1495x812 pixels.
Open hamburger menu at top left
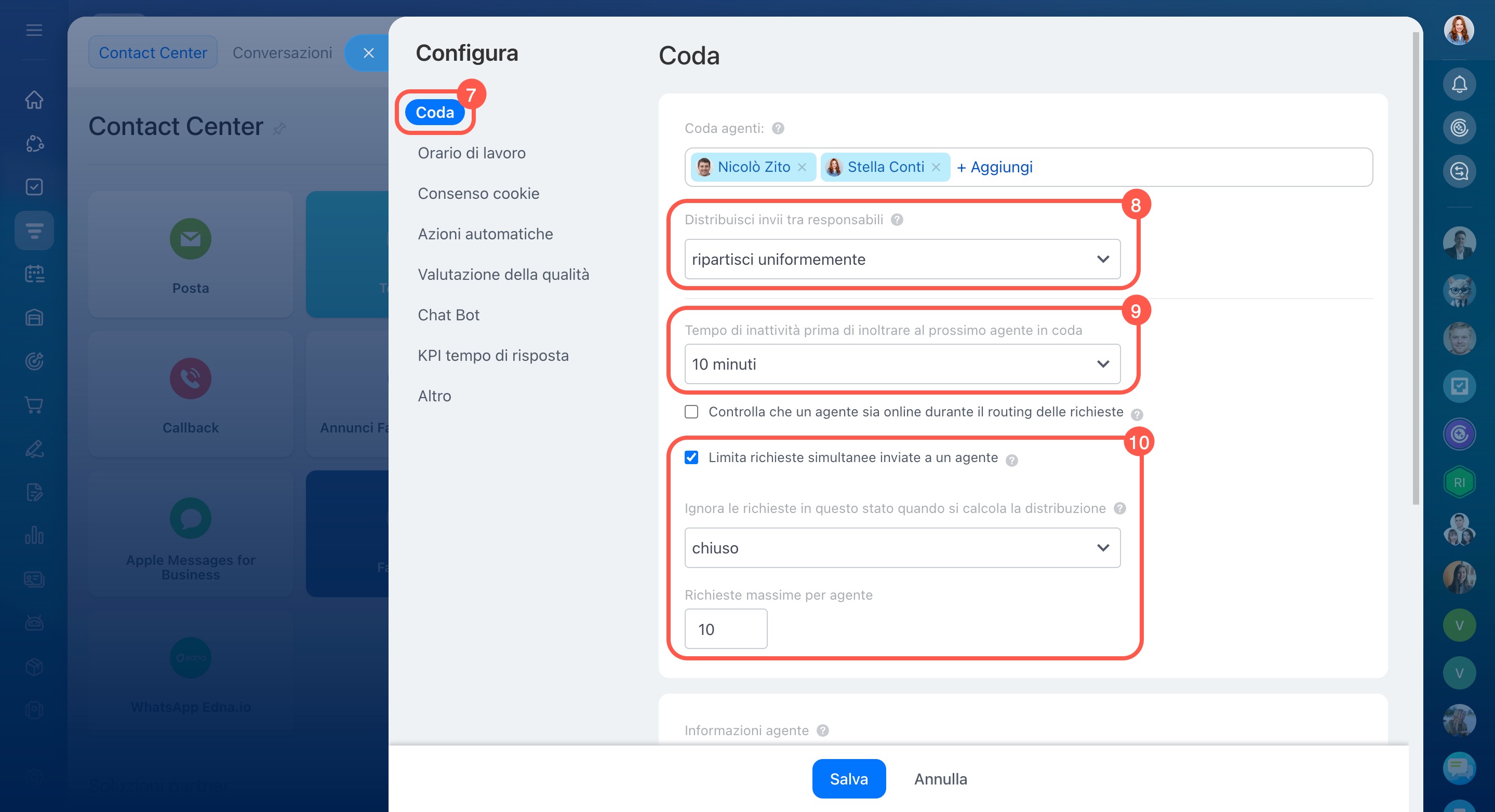click(x=34, y=30)
